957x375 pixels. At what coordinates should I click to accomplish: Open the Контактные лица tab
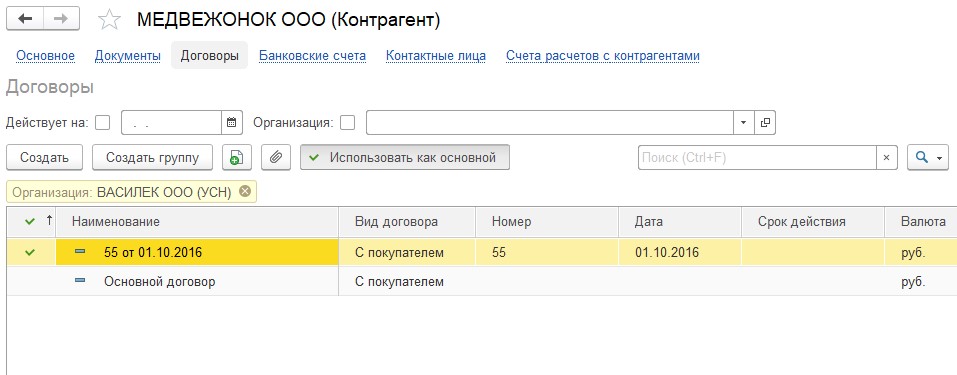436,56
